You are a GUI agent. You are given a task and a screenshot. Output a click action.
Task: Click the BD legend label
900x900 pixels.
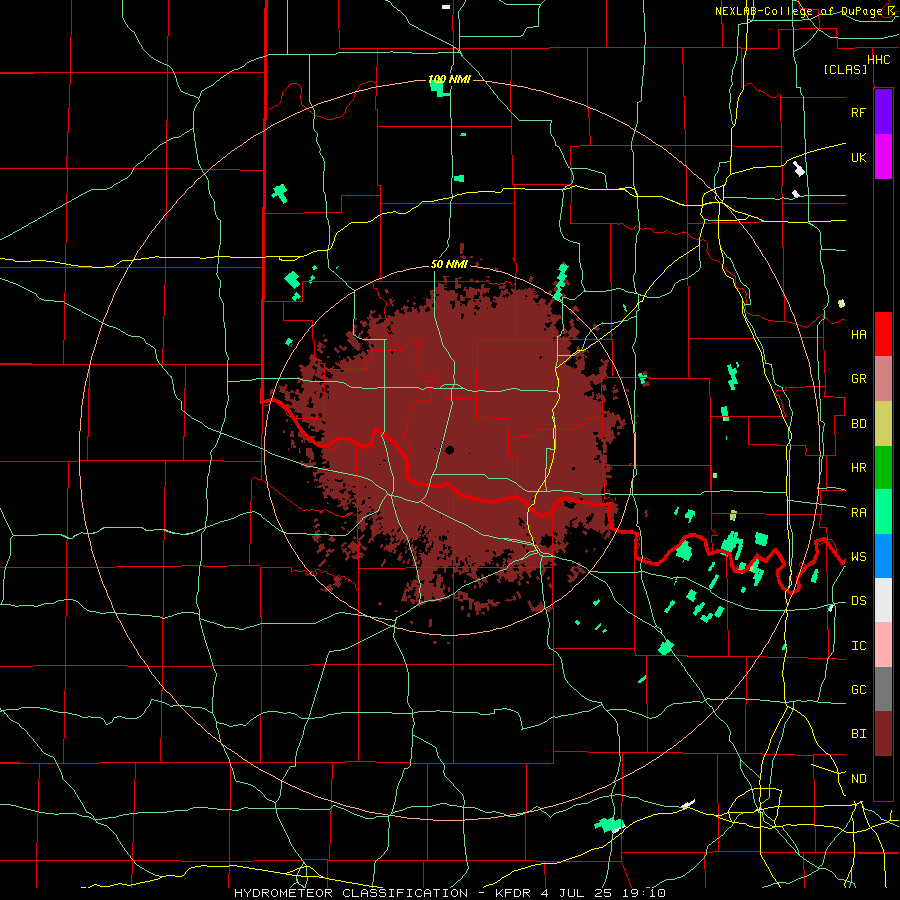point(858,424)
